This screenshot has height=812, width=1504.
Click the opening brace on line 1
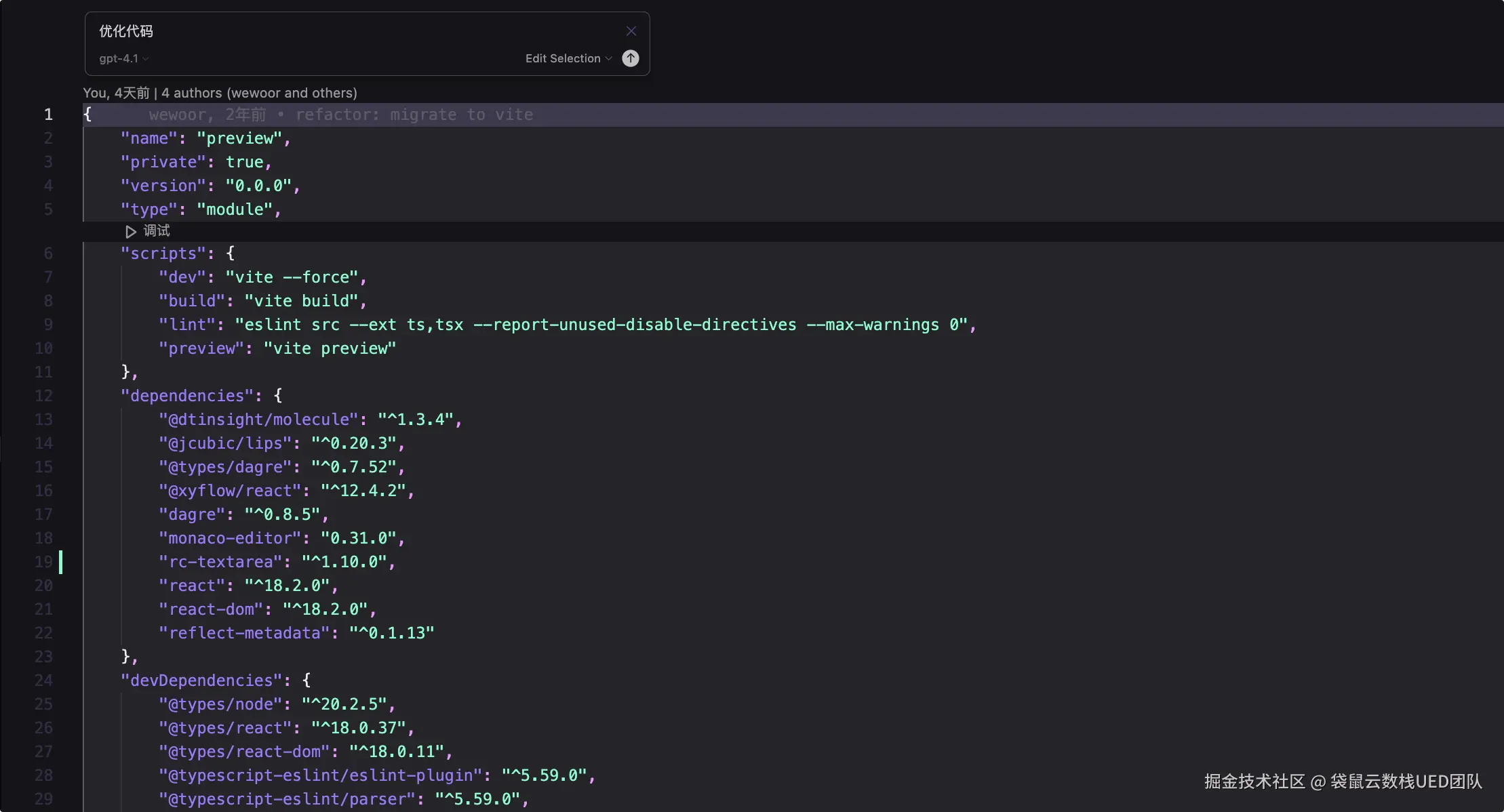[87, 115]
